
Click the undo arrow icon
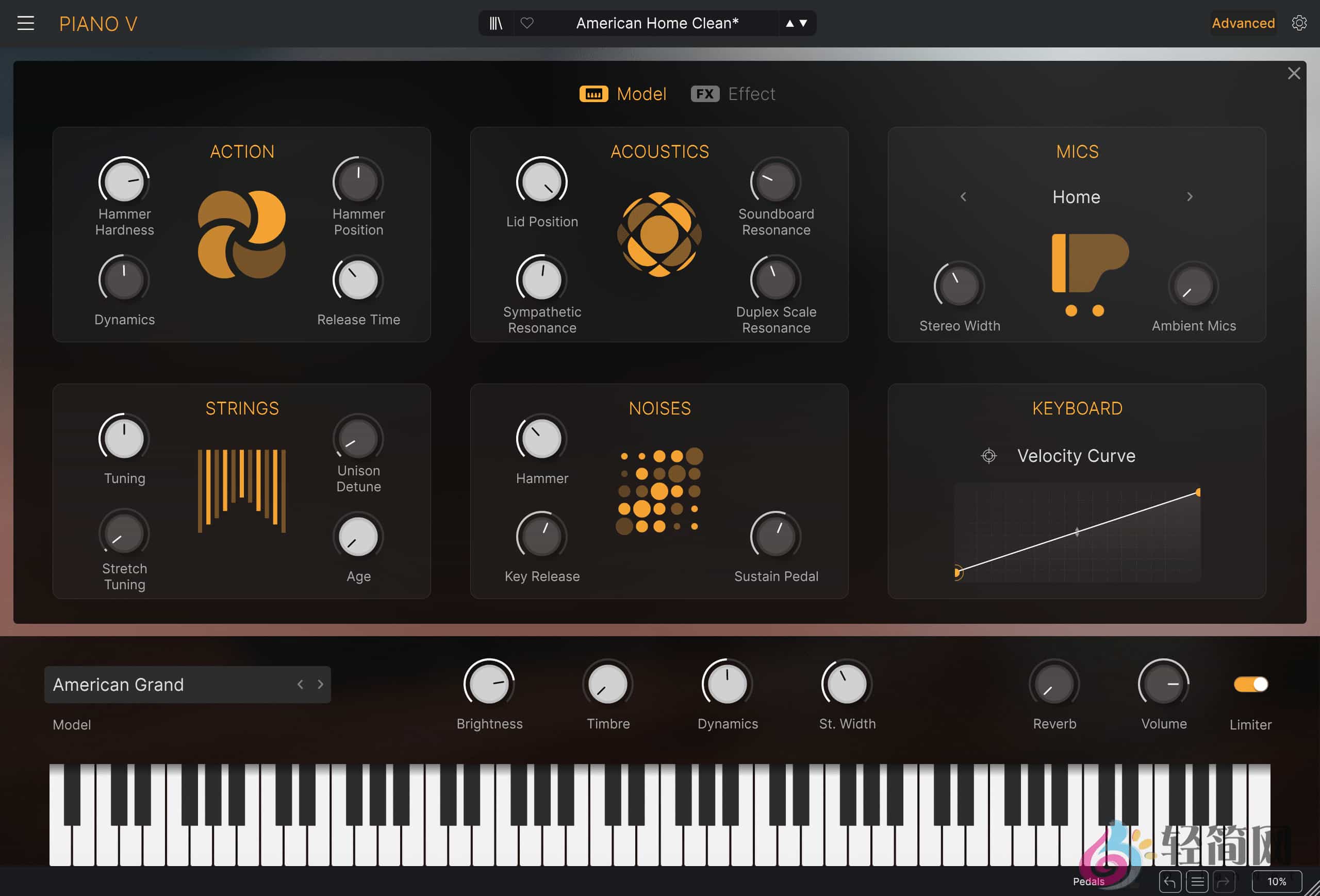pyautogui.click(x=1169, y=881)
